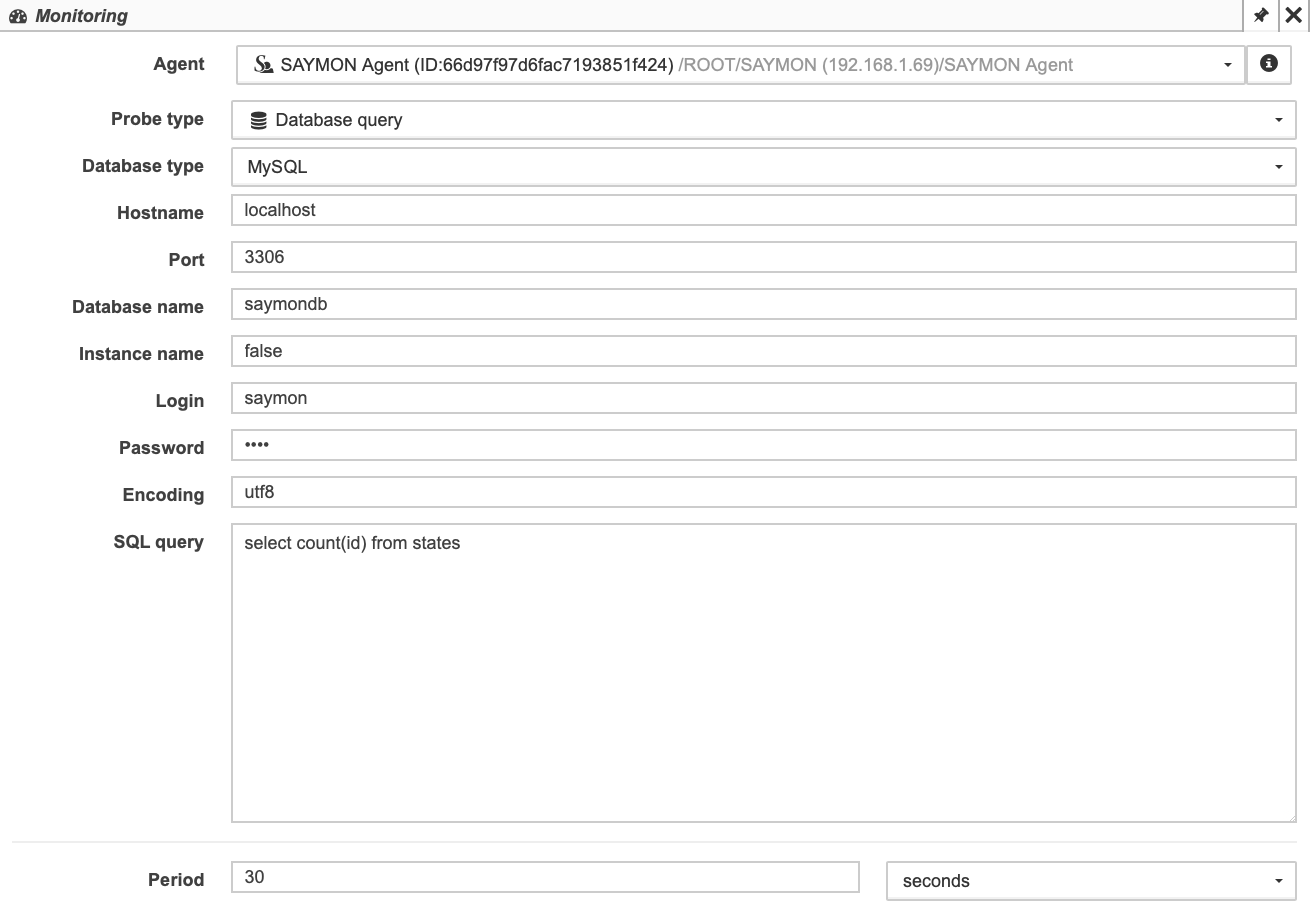Click the SQL query label
1310x912 pixels.
(159, 542)
